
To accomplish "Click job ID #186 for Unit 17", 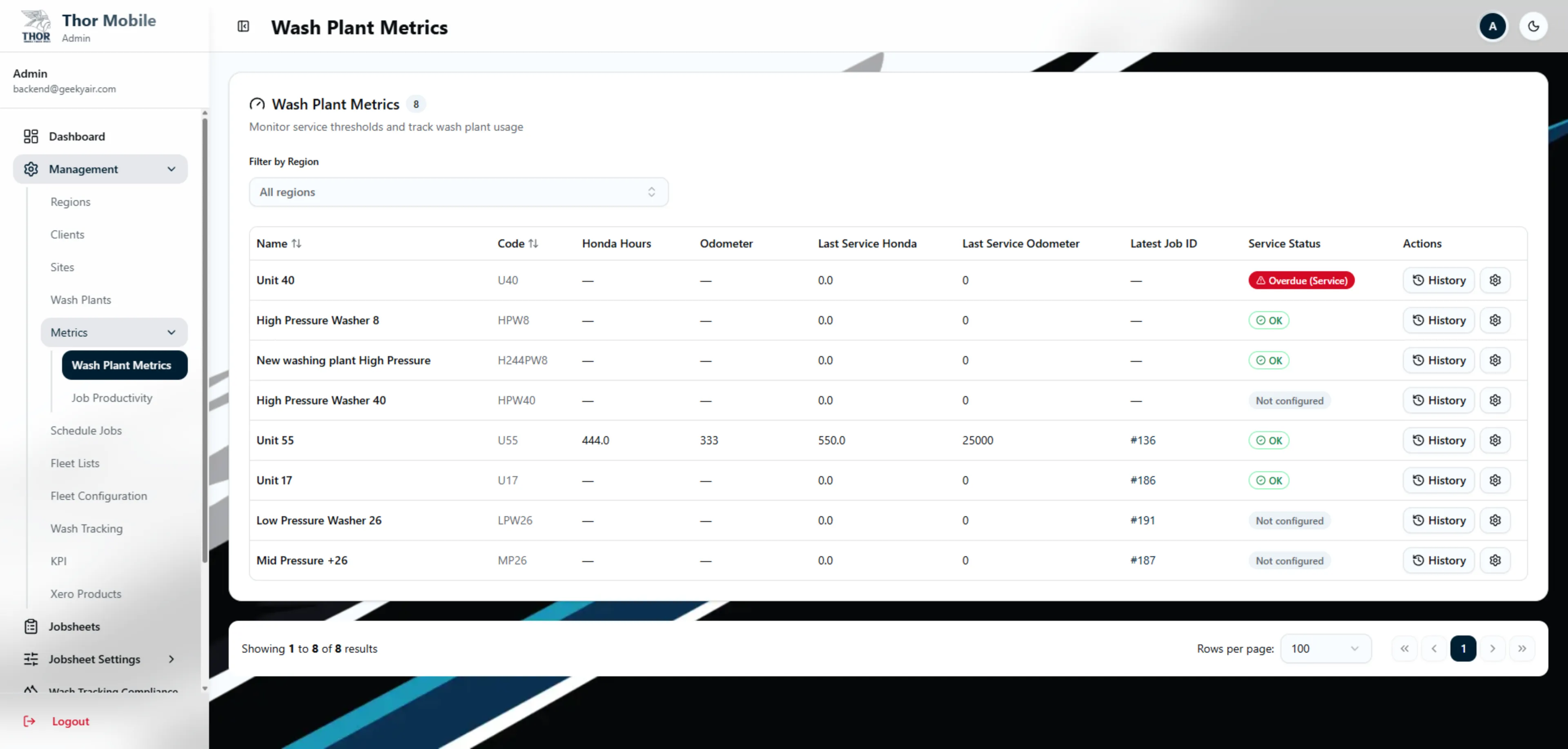I will pos(1143,480).
